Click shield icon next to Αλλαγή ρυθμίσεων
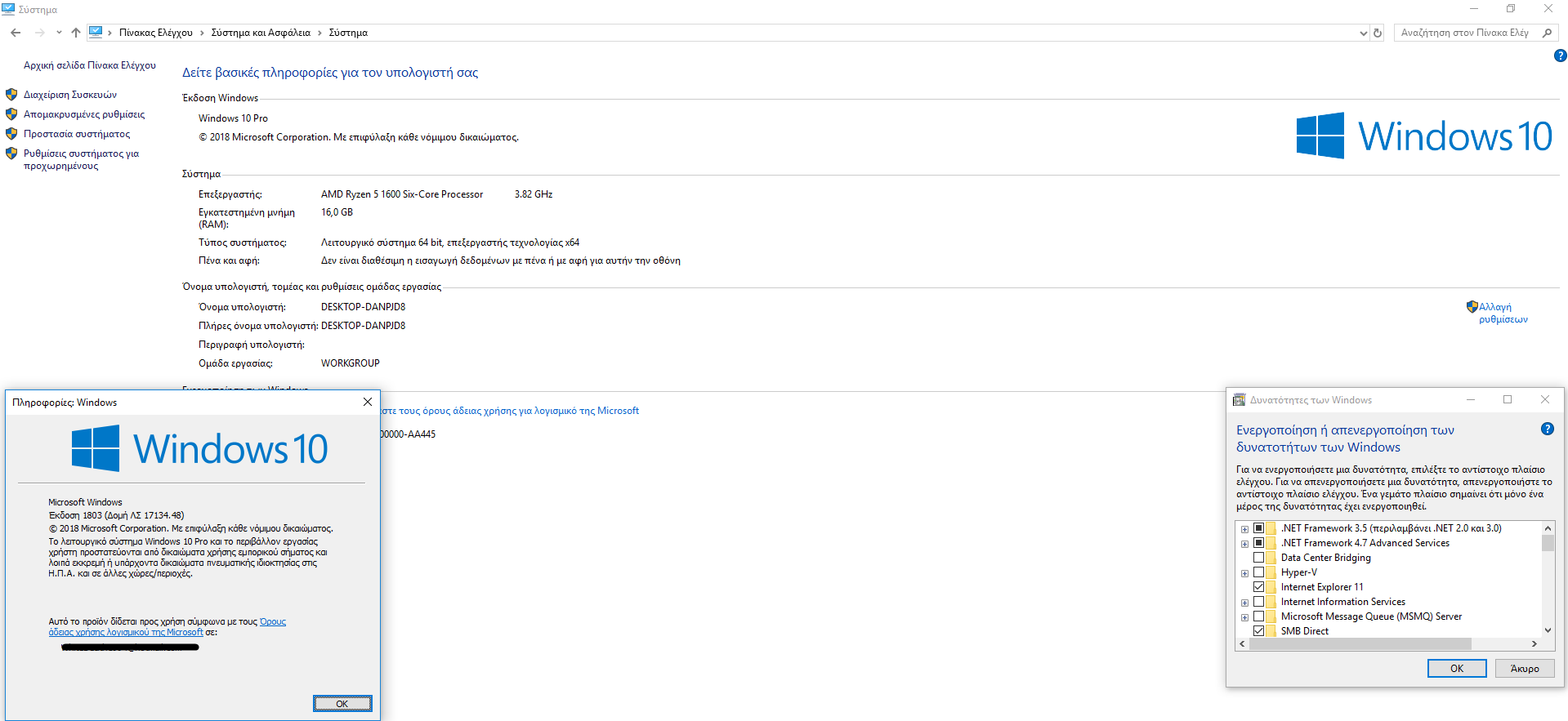1568x721 pixels. click(x=1472, y=307)
